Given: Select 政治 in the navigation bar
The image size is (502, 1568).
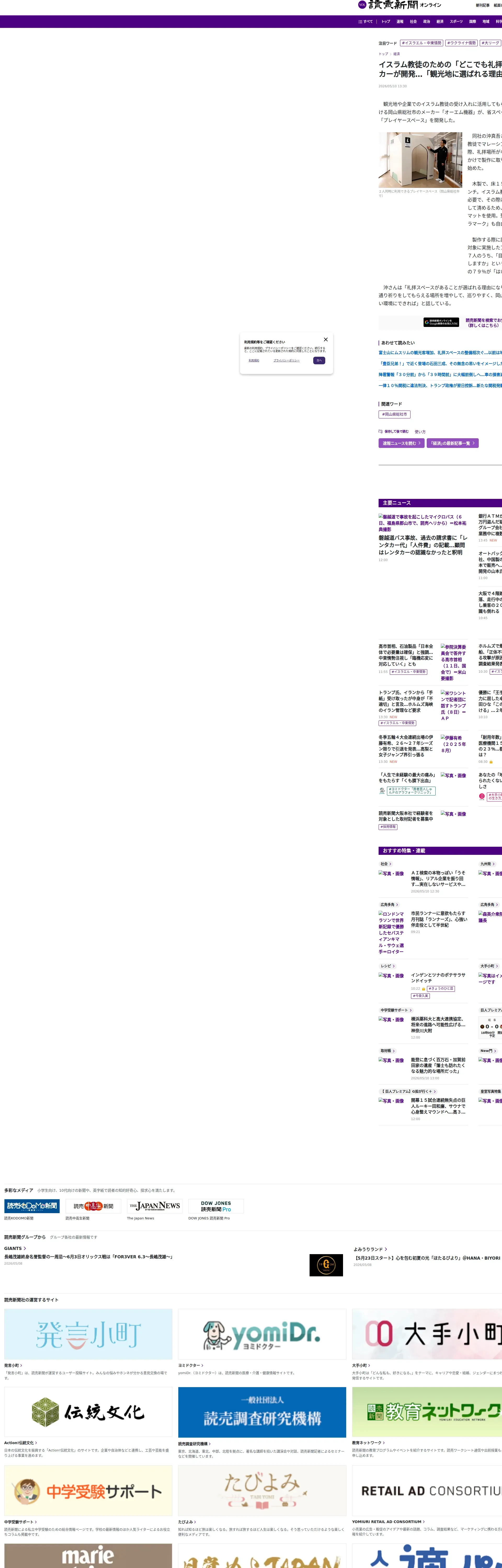Looking at the screenshot, I should point(426,21).
